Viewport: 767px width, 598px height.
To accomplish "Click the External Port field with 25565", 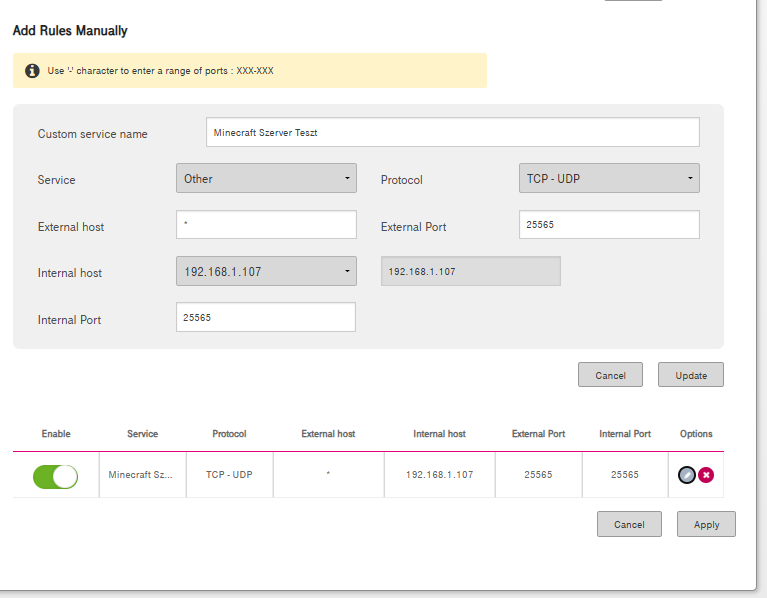I will (x=609, y=224).
